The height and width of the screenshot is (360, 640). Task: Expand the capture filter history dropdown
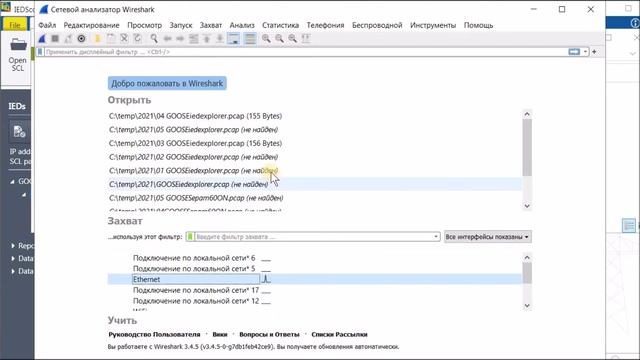(x=436, y=237)
